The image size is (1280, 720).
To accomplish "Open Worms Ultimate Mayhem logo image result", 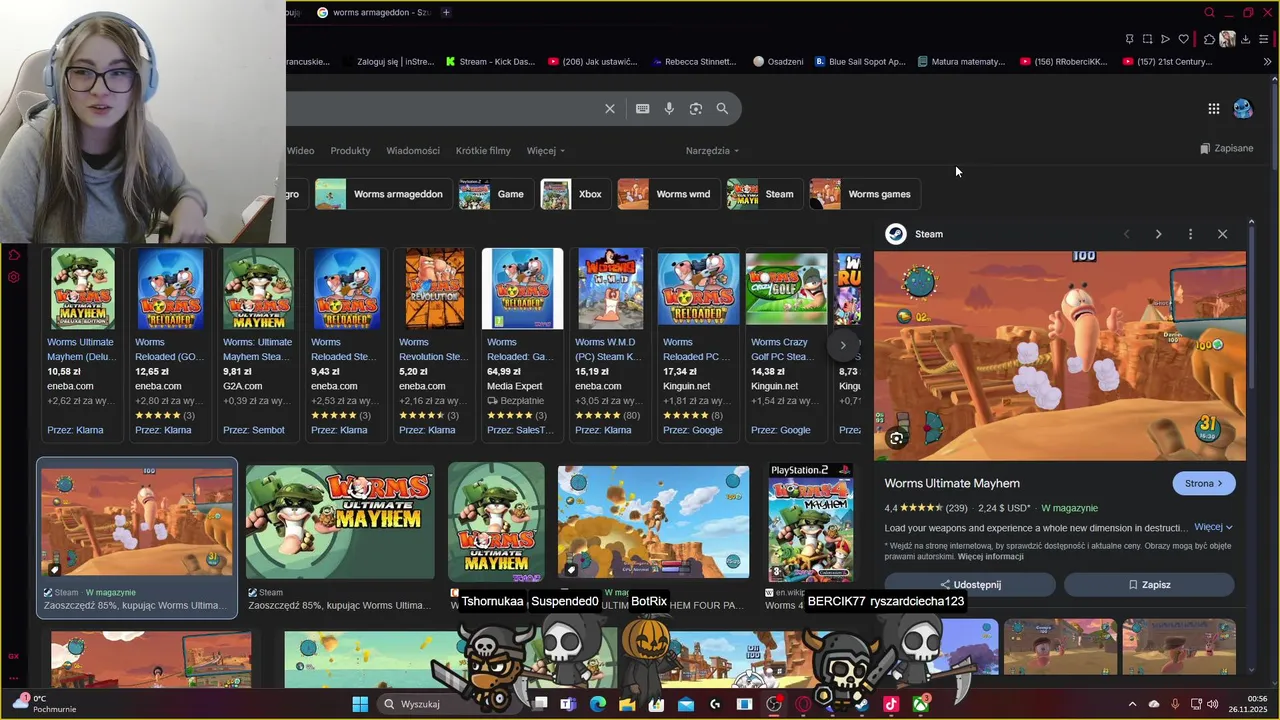I will [340, 522].
